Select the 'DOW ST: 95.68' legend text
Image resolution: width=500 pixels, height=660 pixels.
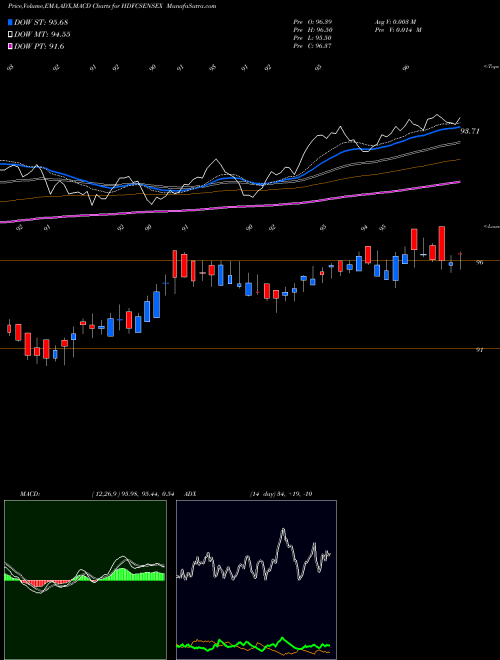[41, 22]
